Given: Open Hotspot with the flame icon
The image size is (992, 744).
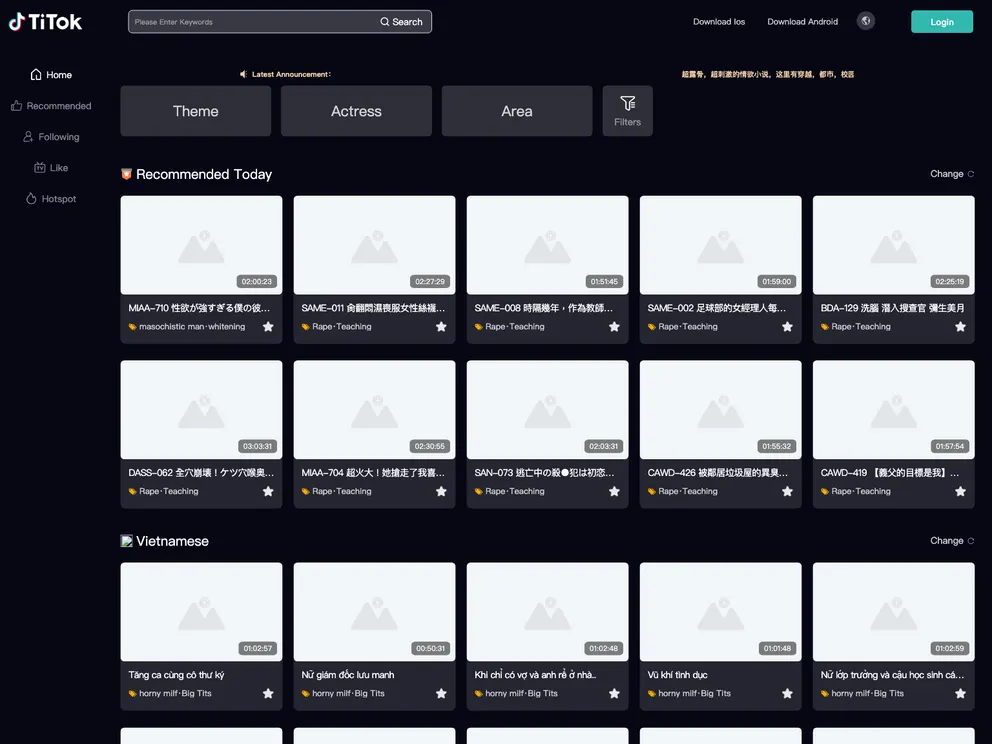Looking at the screenshot, I should (29, 198).
